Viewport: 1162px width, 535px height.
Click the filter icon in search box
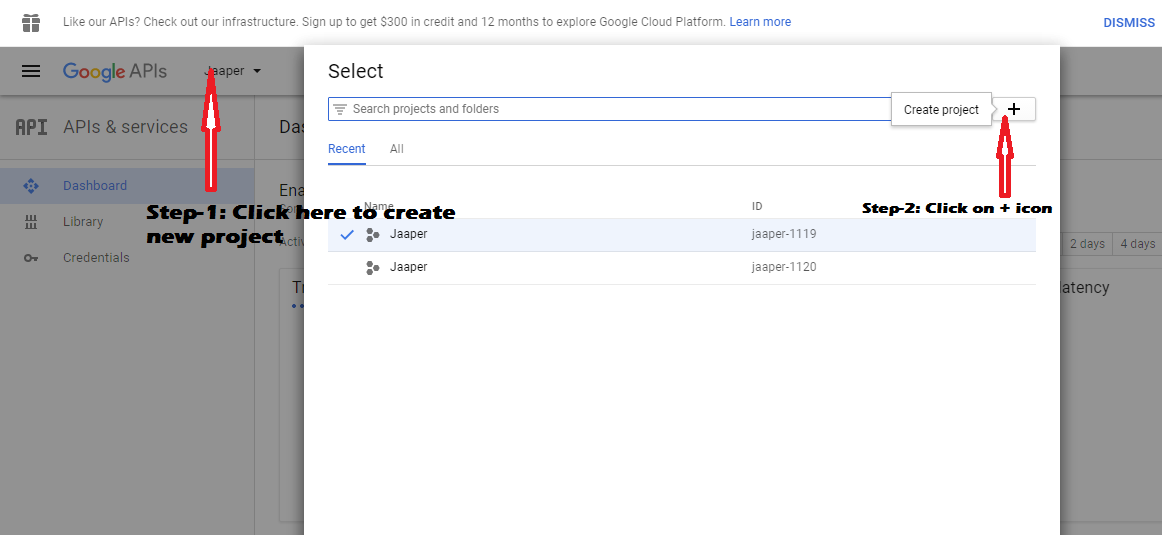tap(340, 110)
